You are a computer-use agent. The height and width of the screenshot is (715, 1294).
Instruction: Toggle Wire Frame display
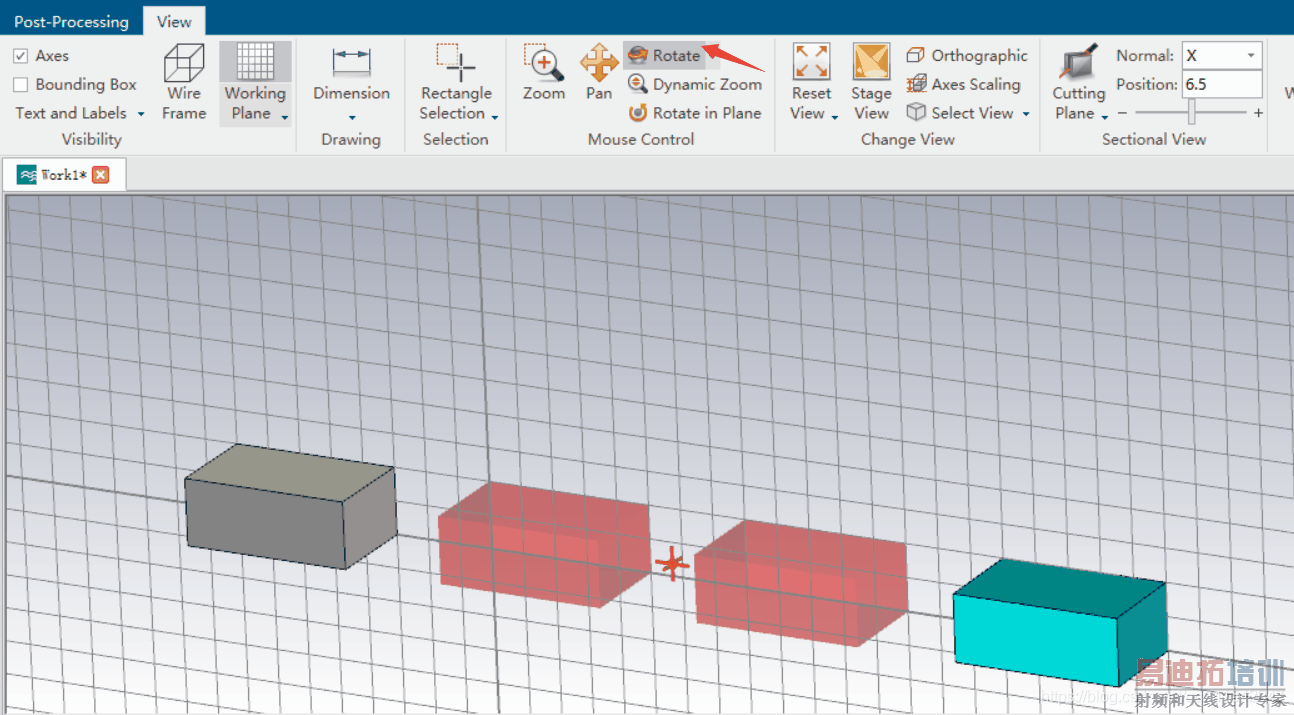(184, 82)
